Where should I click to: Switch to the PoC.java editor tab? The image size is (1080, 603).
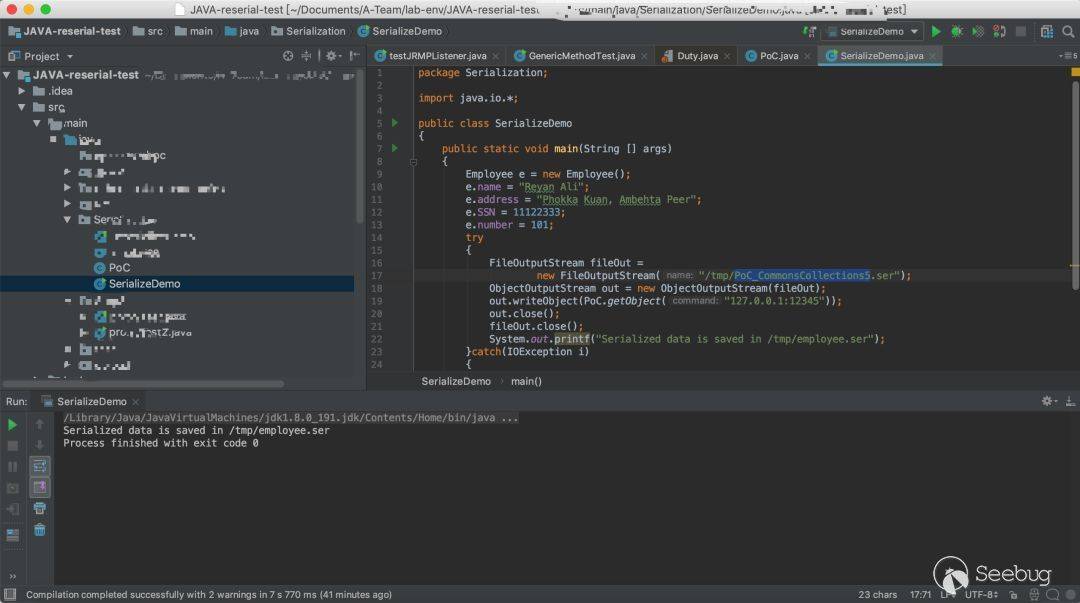pos(778,56)
